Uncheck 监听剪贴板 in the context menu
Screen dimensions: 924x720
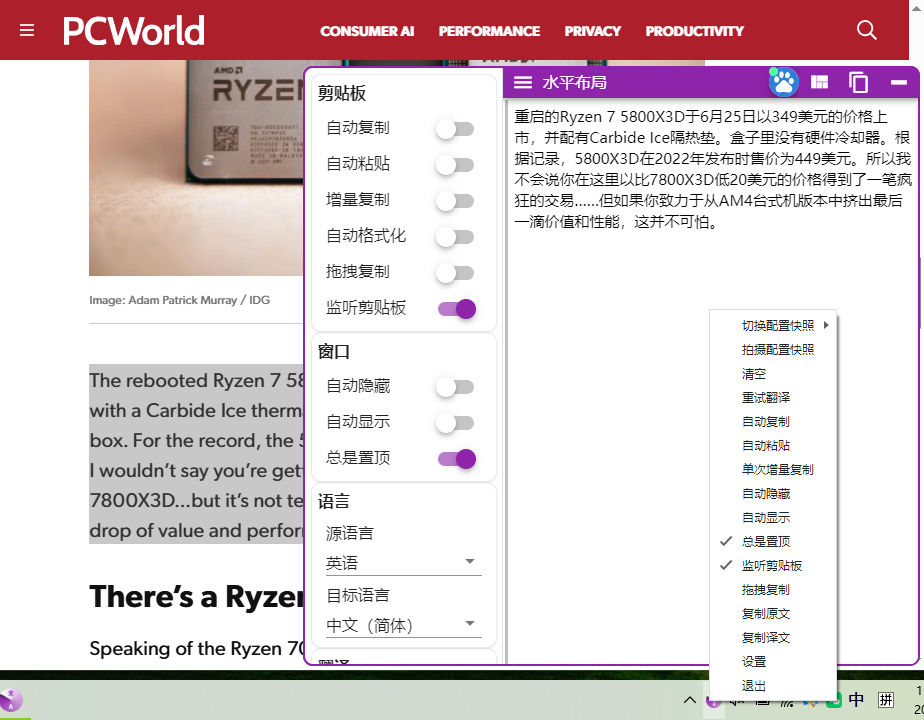(x=773, y=566)
